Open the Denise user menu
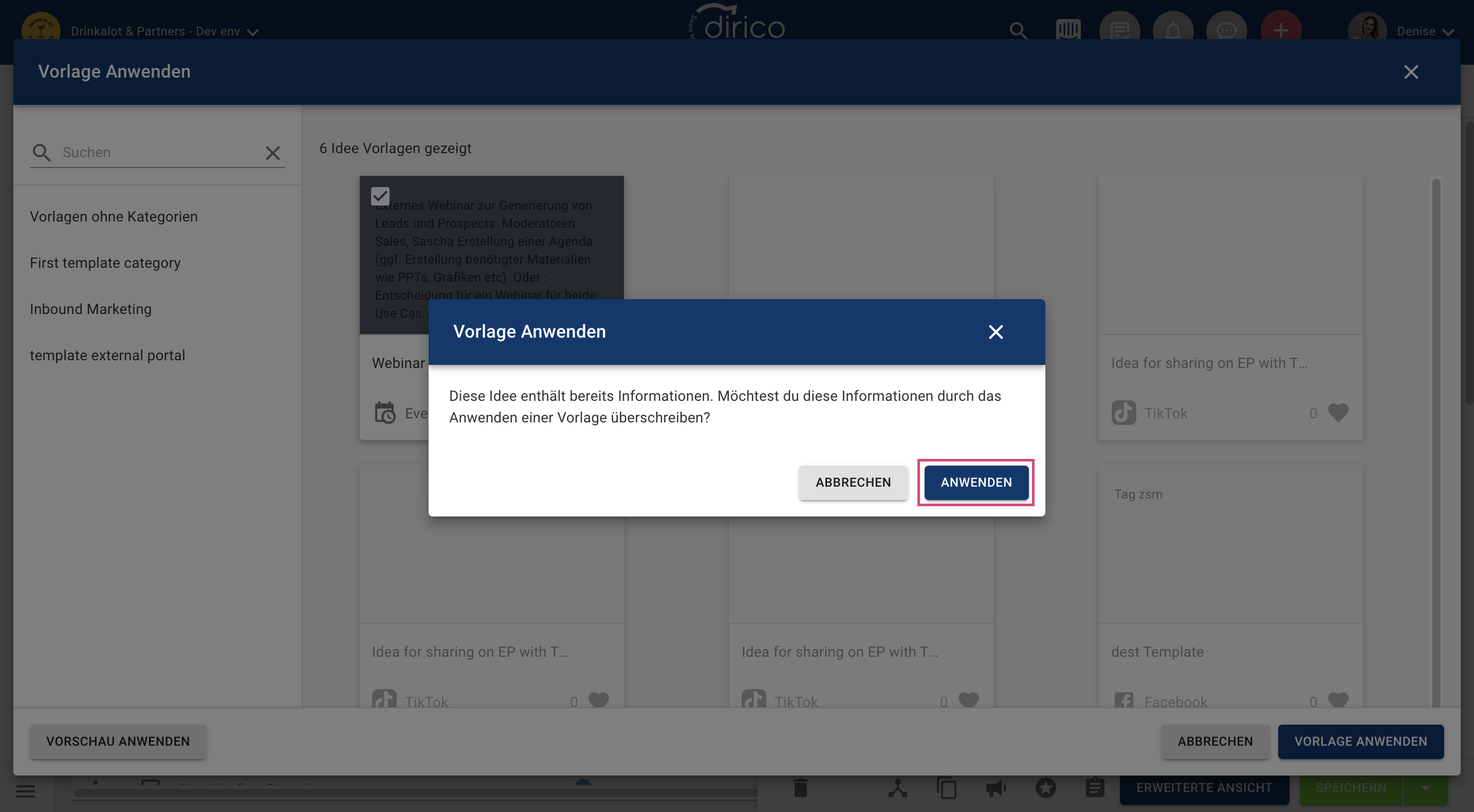This screenshot has height=812, width=1474. point(1425,31)
